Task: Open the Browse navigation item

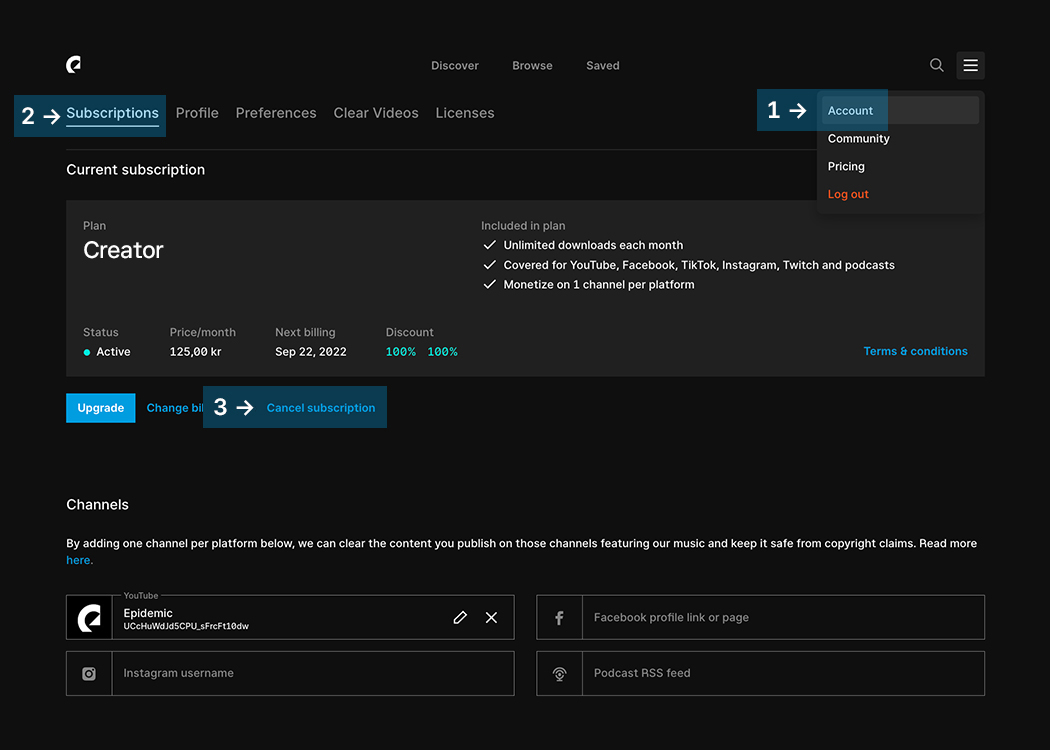Action: (532, 66)
